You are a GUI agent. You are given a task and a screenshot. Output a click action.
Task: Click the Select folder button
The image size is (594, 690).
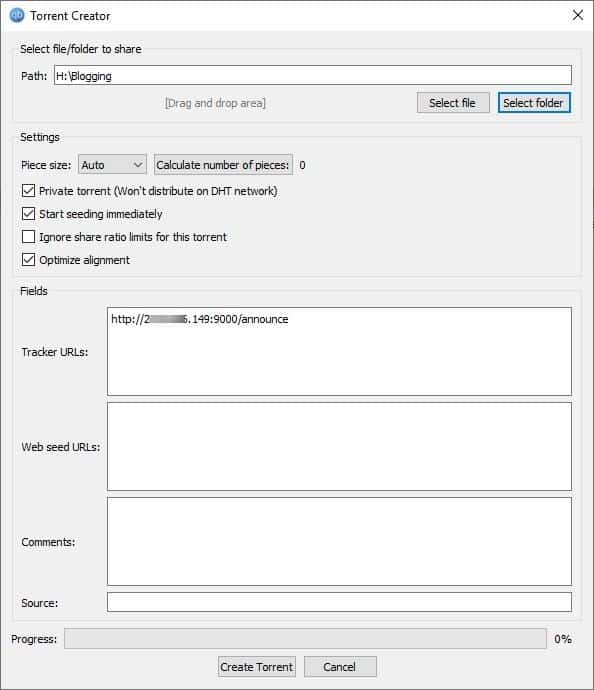click(x=534, y=103)
